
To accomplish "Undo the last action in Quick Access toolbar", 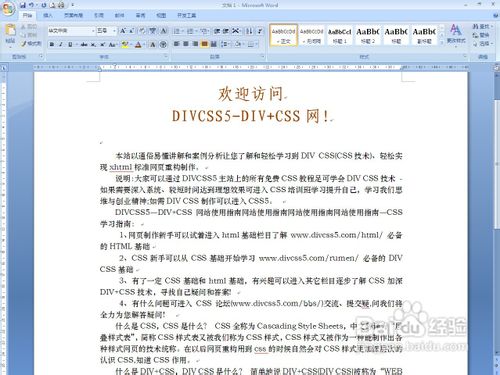I will coord(31,5).
